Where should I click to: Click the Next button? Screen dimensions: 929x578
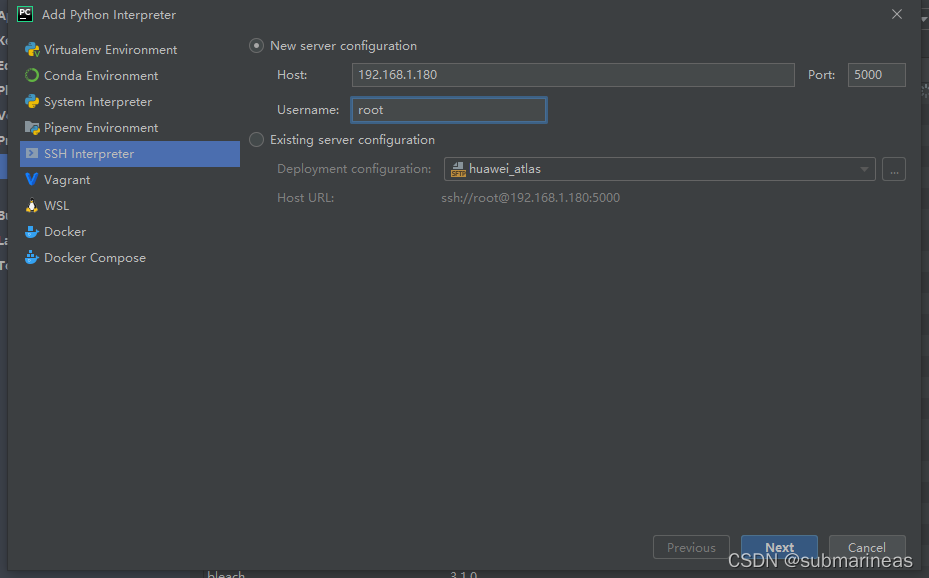[779, 547]
